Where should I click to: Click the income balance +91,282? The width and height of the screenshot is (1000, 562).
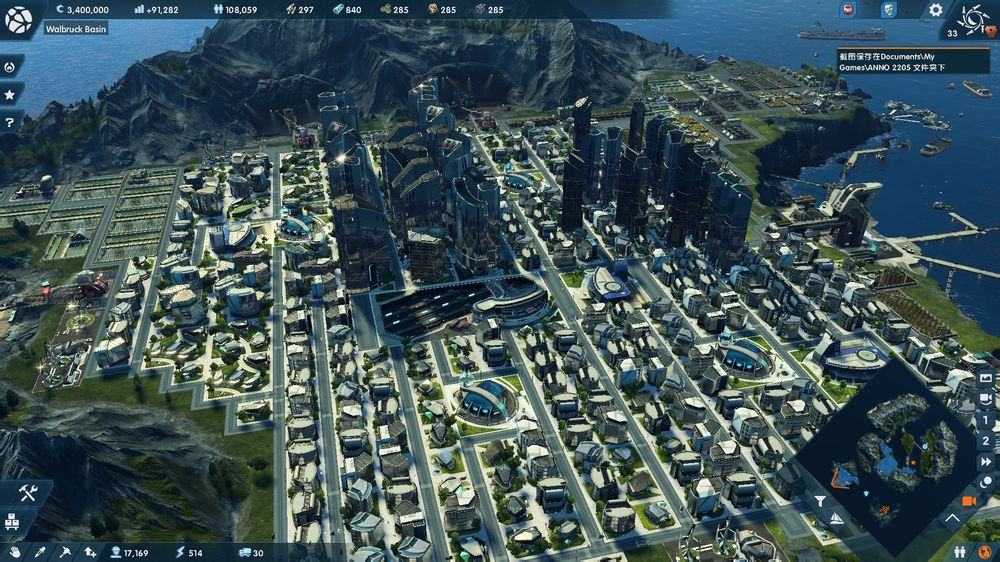[156, 10]
